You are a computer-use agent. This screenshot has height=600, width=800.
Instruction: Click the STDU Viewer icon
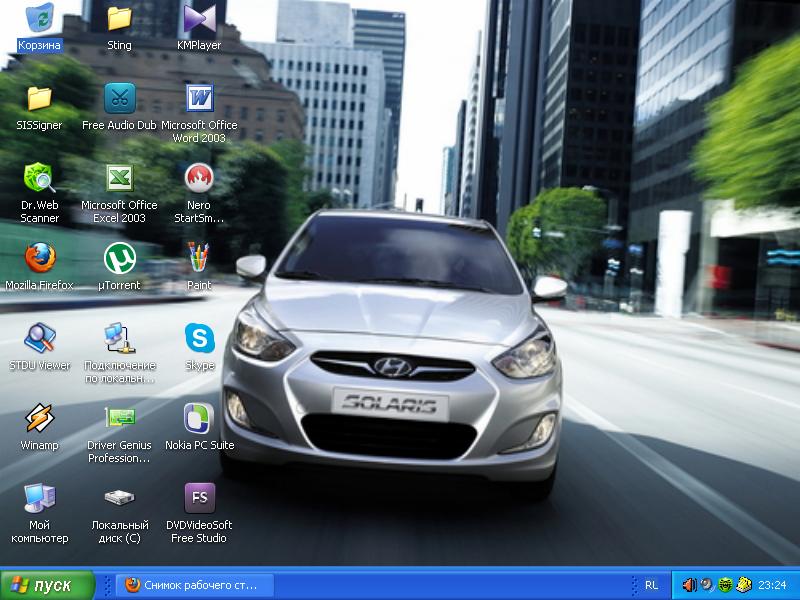(x=39, y=338)
